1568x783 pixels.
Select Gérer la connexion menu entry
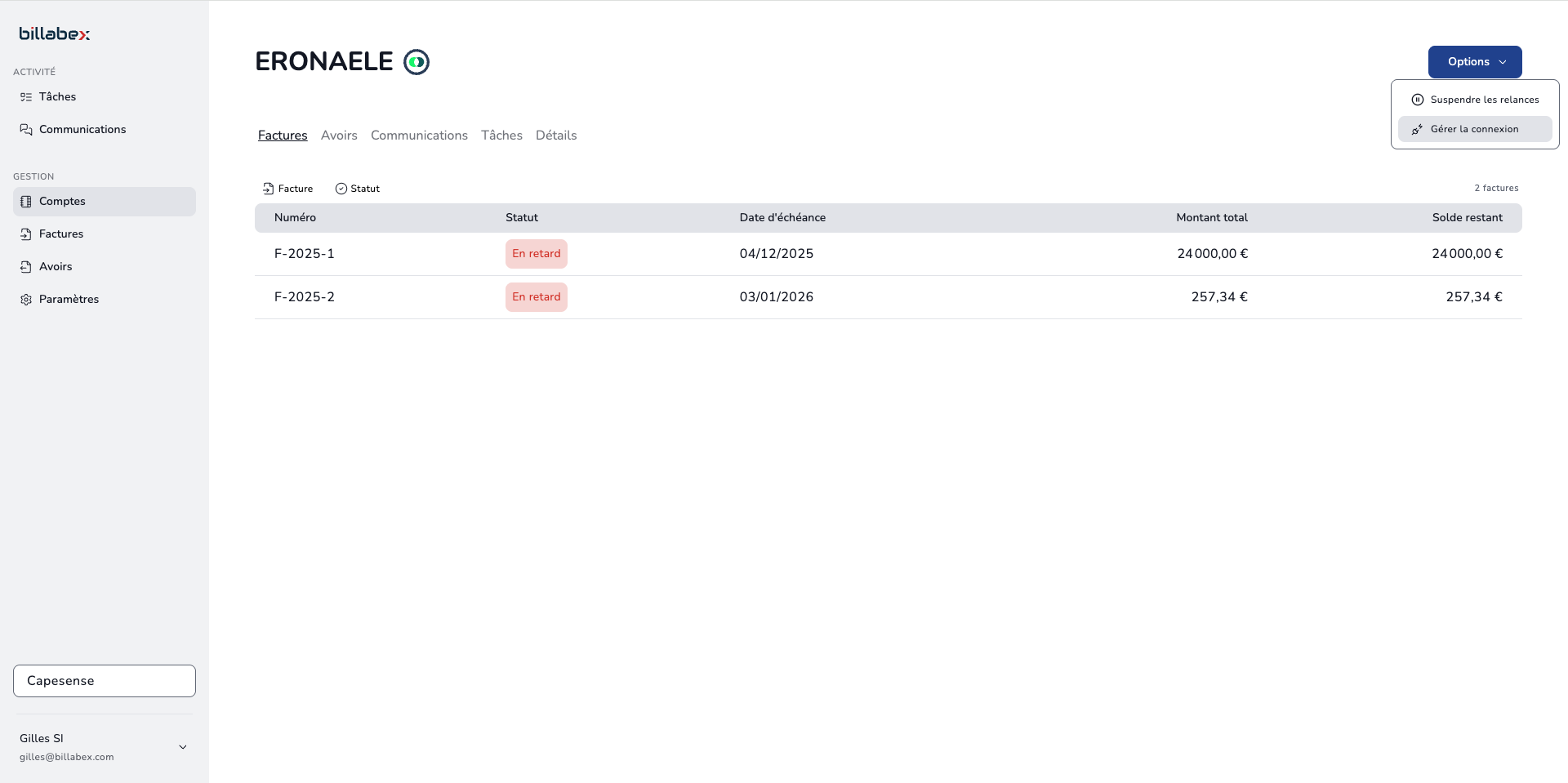click(1474, 129)
